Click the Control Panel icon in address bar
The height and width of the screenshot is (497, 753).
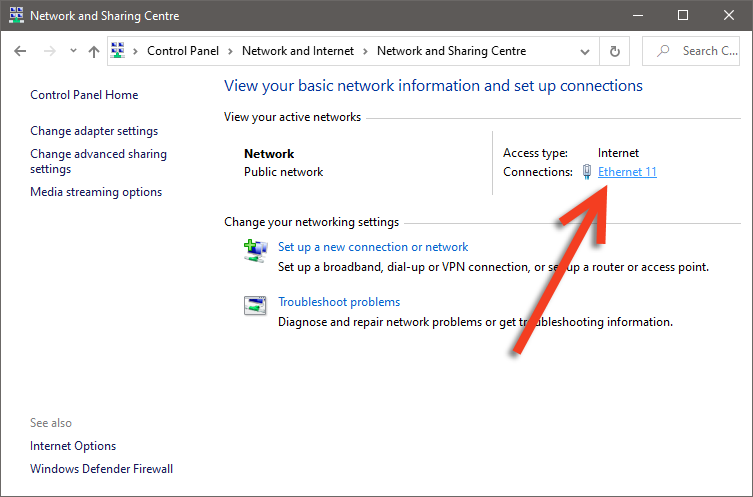(x=118, y=50)
